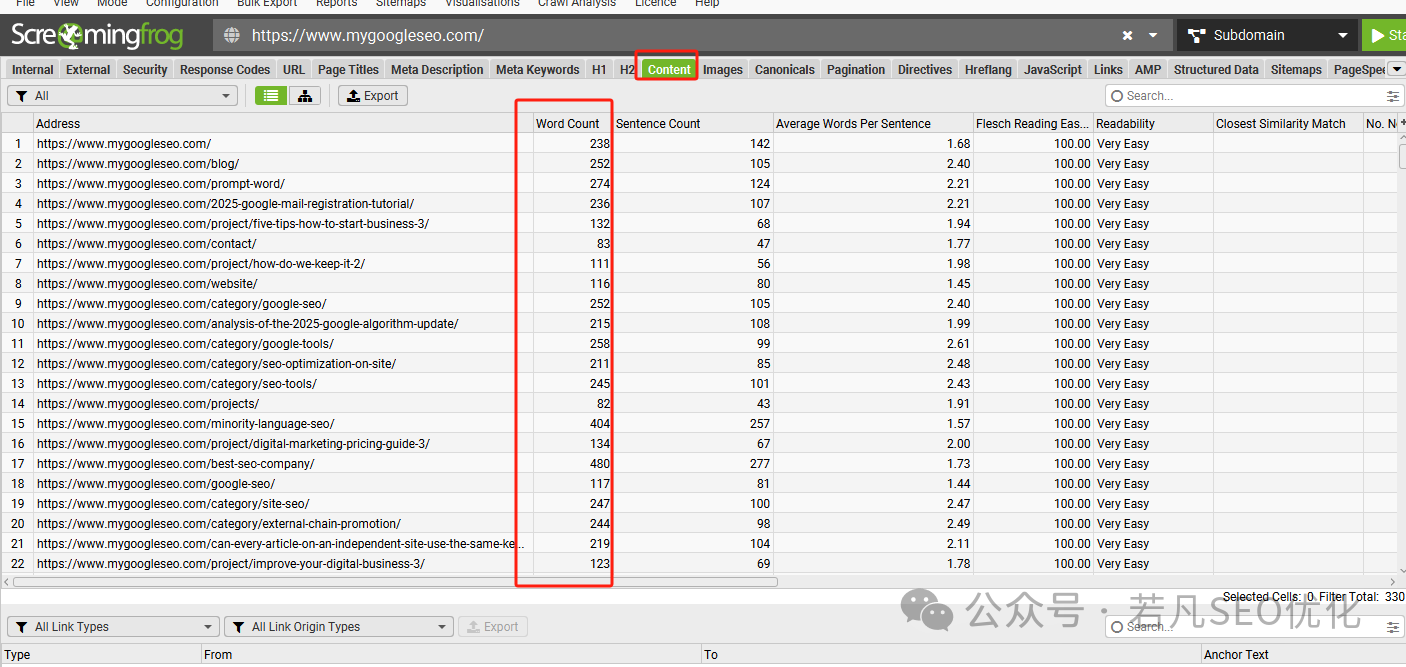
Task: Open the Meta Description tab
Action: 437,70
